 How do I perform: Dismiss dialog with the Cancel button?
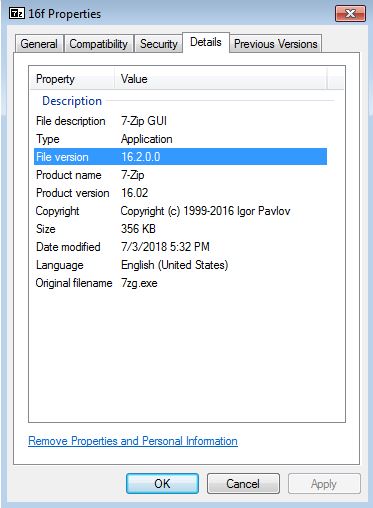[x=243, y=483]
